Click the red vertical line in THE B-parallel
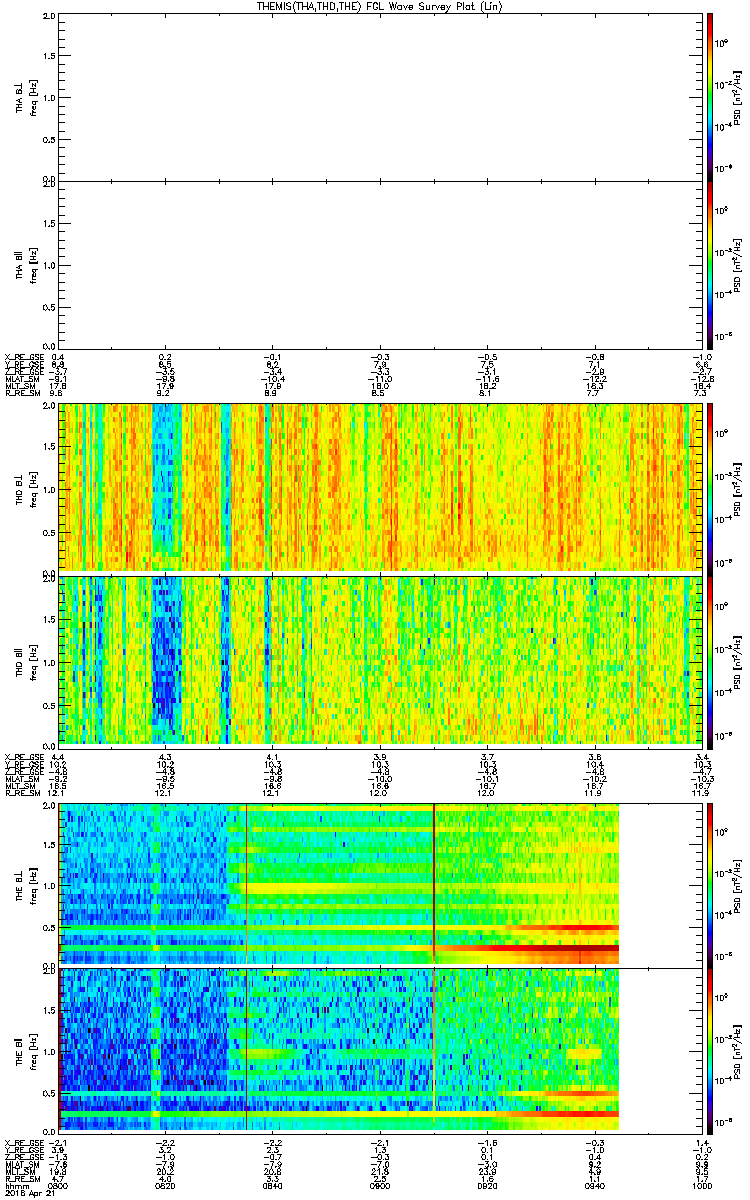Image resolution: width=750 pixels, height=1200 pixels. coord(246,1048)
